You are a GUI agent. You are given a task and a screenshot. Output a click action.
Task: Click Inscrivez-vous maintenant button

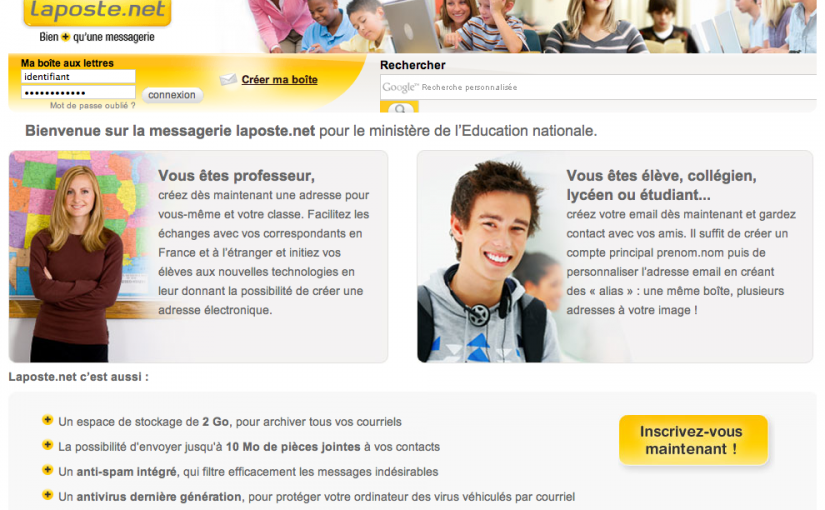pyautogui.click(x=693, y=440)
